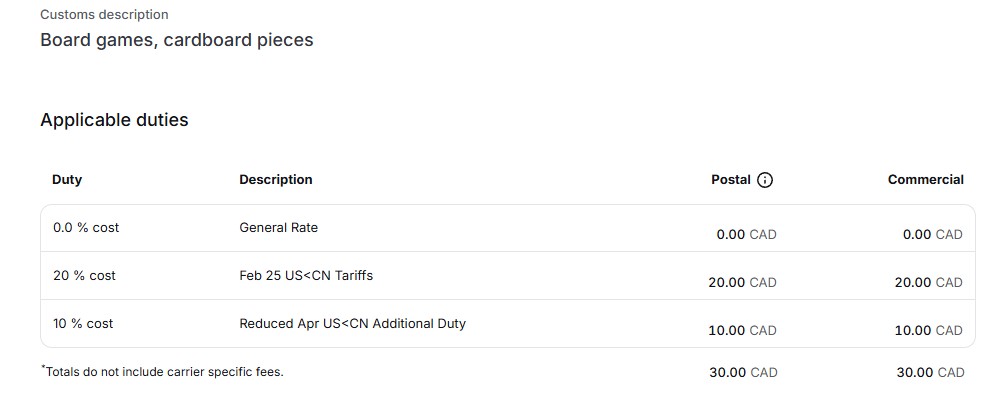The height and width of the screenshot is (420, 1005).
Task: Click the Description column header
Action: 275,180
